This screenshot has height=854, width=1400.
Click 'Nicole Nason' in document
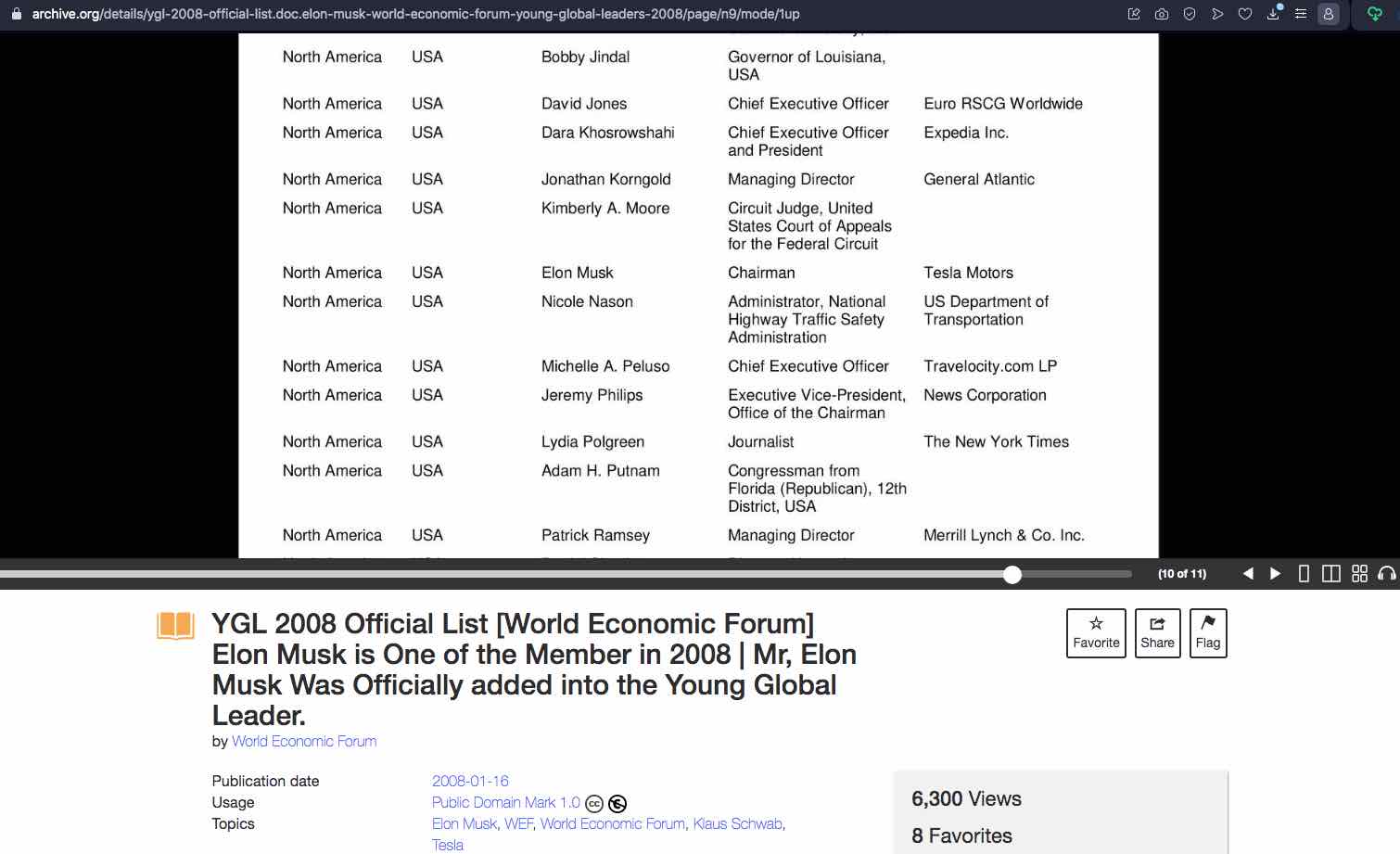coord(588,301)
